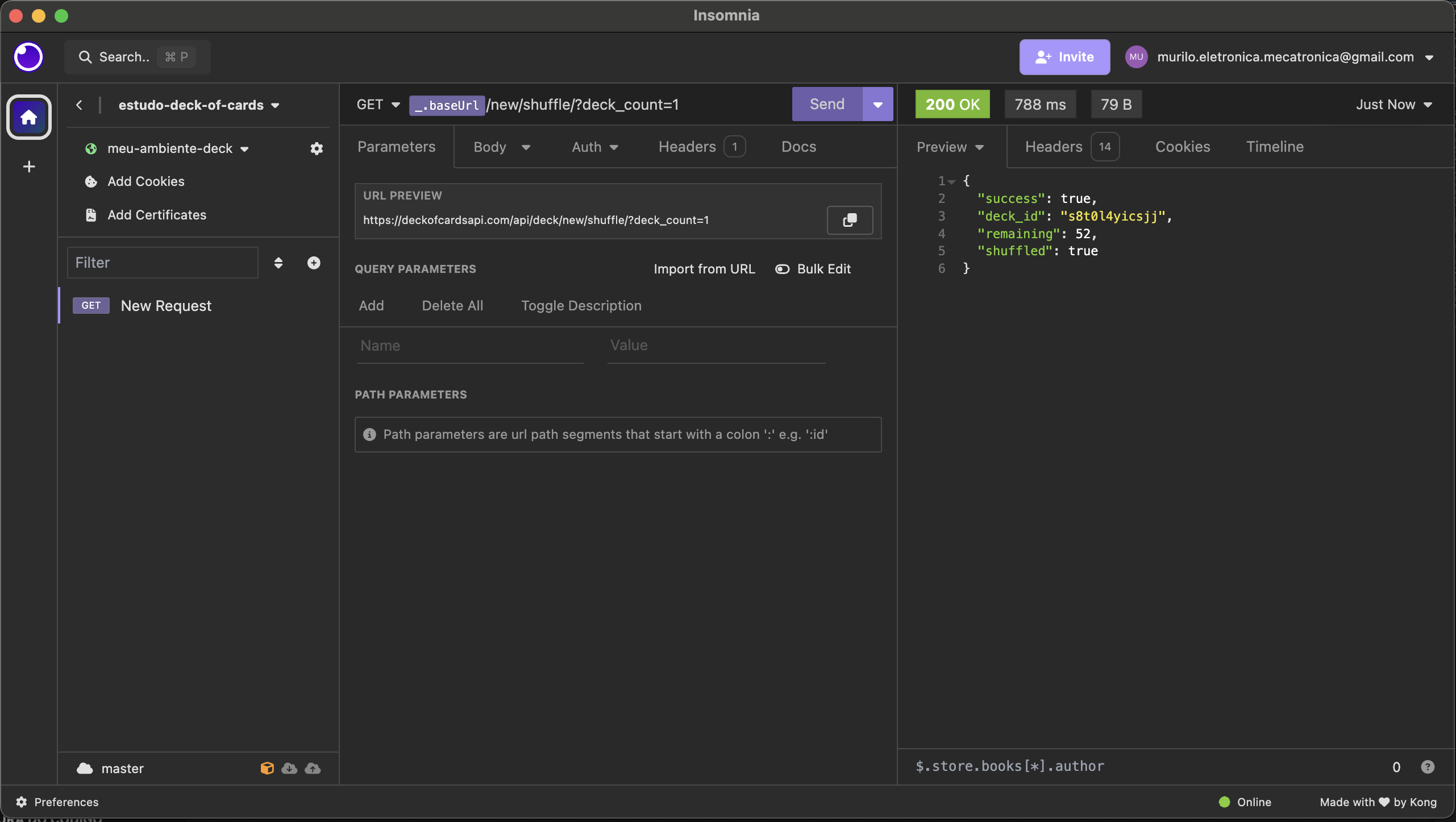Screen dimensions: 1456x822
Task: Open the Send options dropdown arrow
Action: [878, 104]
